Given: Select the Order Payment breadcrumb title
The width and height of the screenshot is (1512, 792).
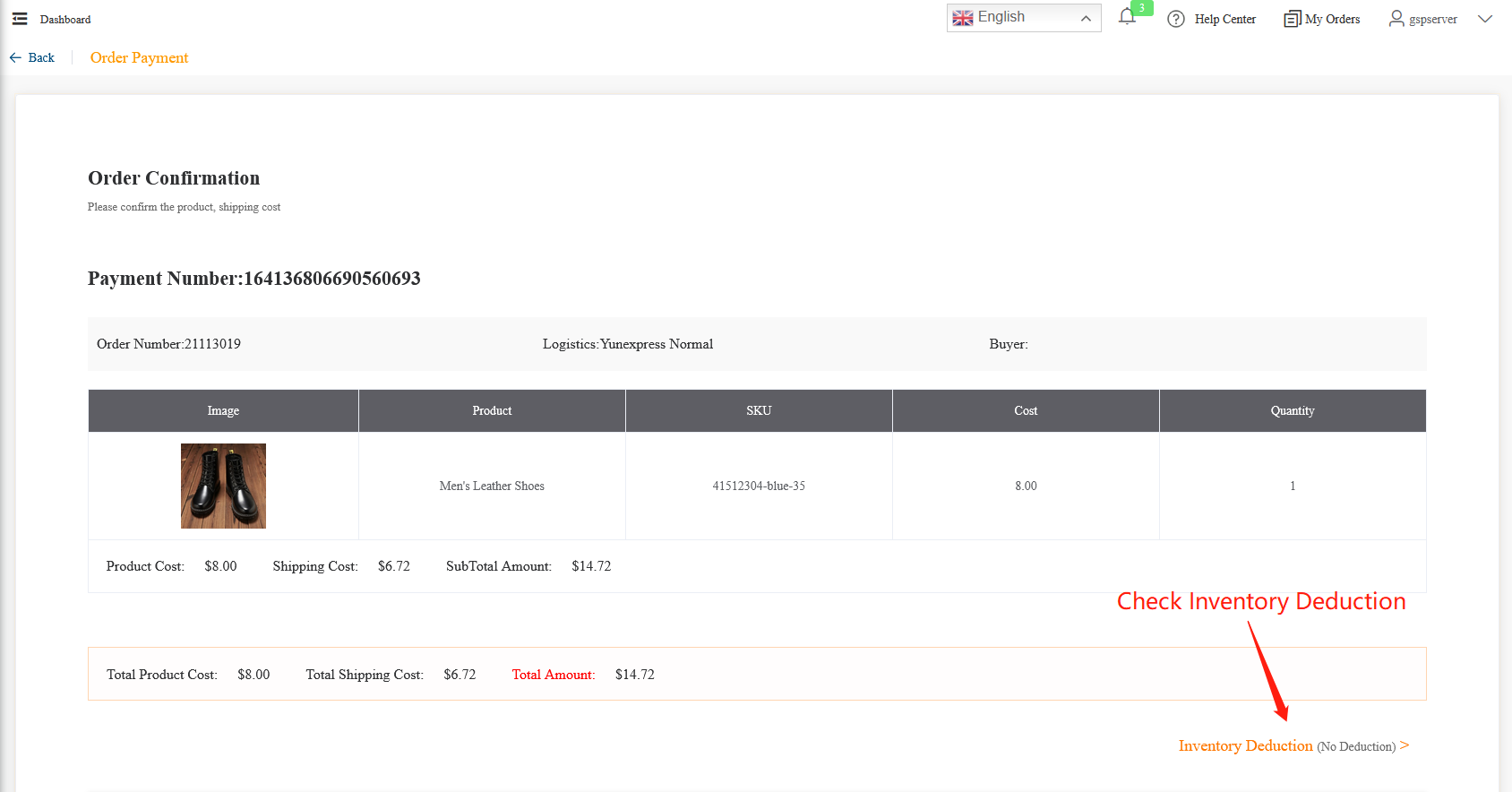Looking at the screenshot, I should [139, 57].
